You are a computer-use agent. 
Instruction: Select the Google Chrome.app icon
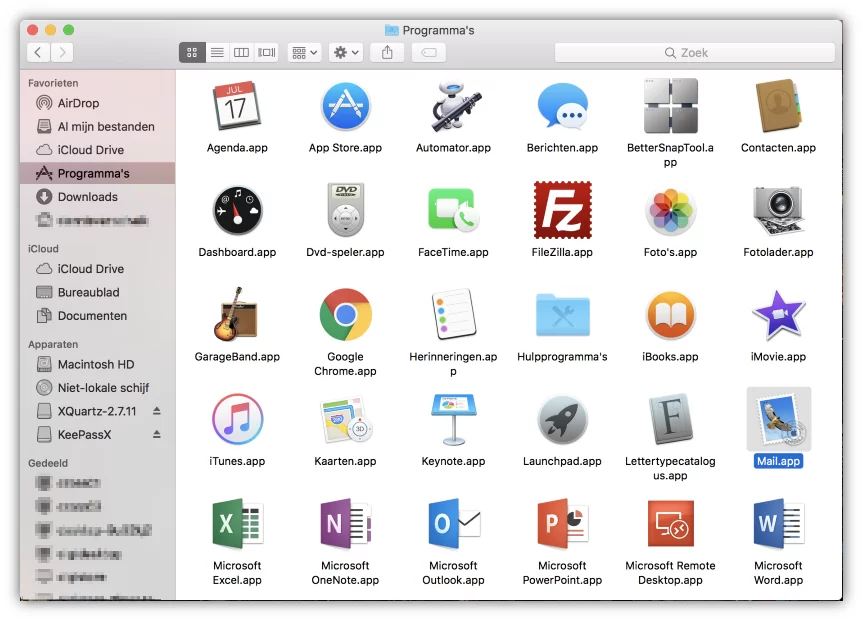click(x=345, y=314)
